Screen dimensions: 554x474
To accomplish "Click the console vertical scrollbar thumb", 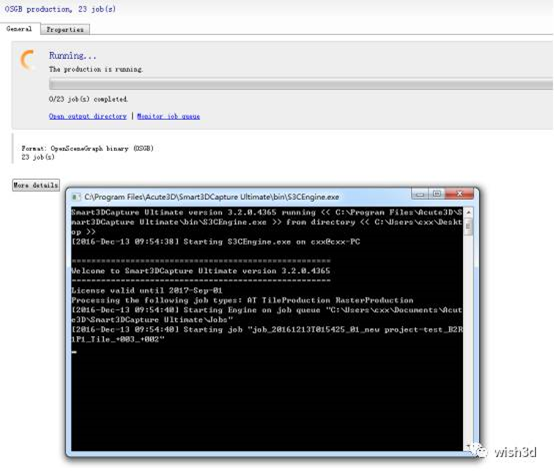I will 468,227.
